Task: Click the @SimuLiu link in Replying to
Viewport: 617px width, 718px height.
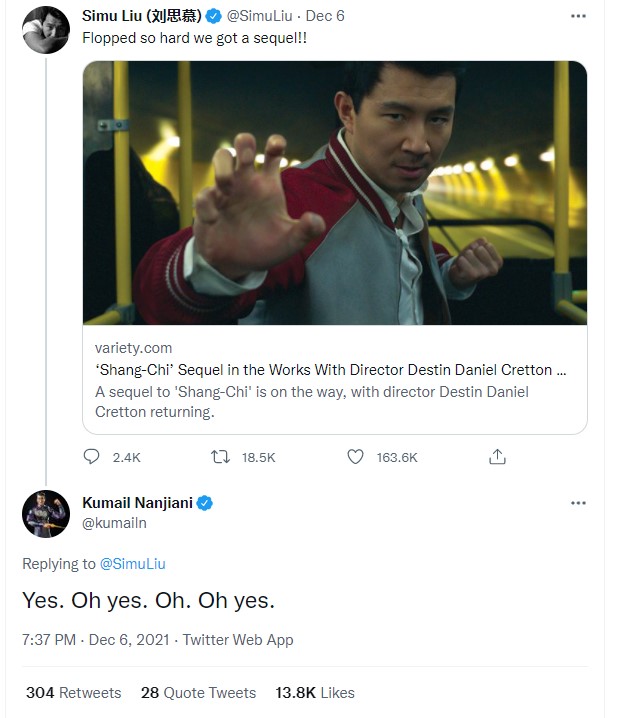Action: pos(132,564)
